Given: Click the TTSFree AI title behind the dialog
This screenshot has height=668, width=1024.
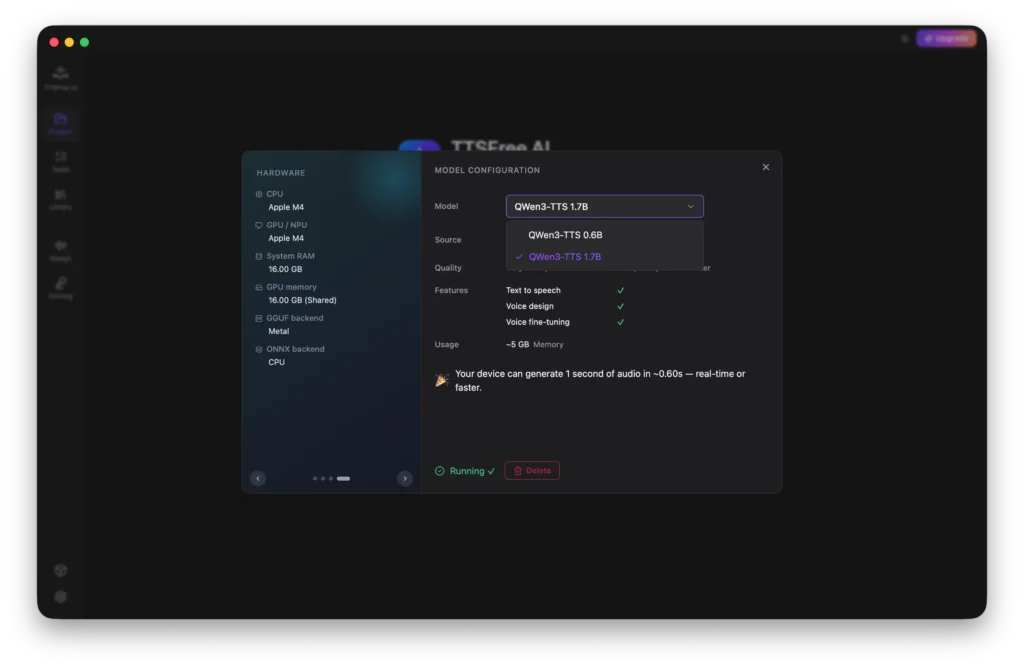Looking at the screenshot, I should (x=501, y=146).
